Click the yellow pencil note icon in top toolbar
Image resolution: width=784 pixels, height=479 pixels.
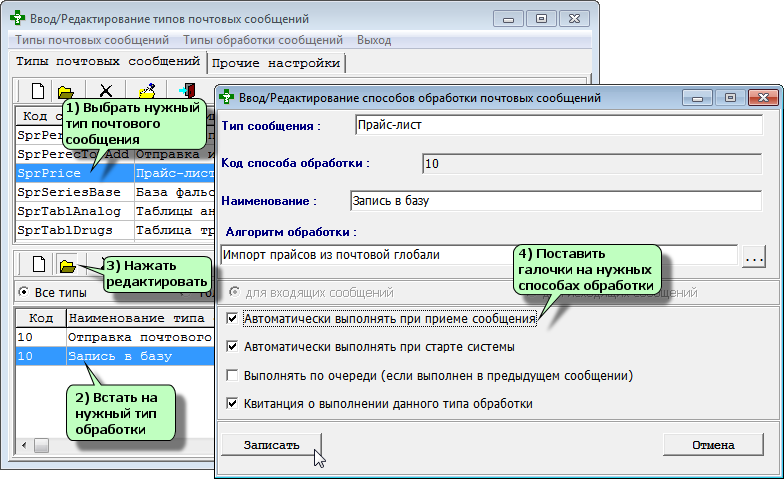146,92
